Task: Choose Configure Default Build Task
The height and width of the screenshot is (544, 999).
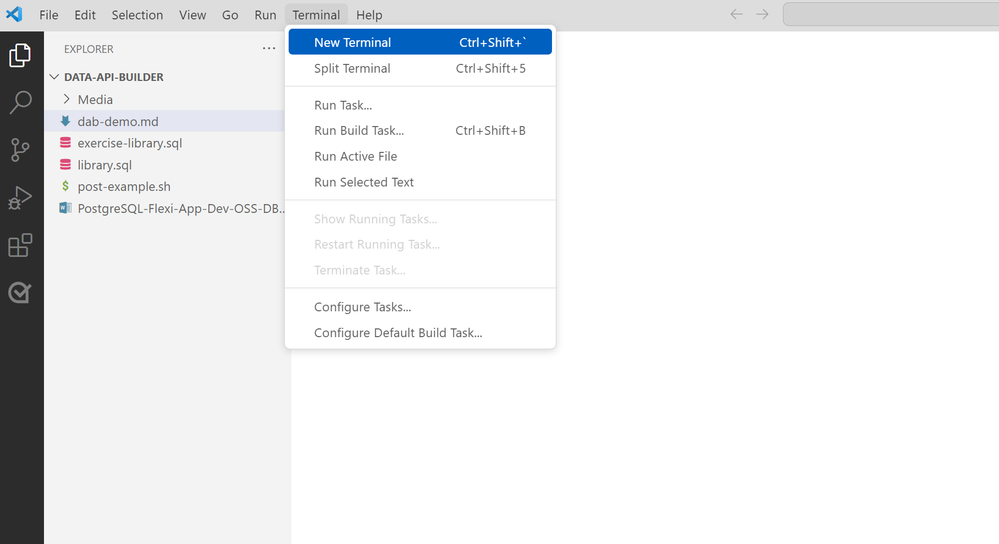Action: [x=420, y=333]
